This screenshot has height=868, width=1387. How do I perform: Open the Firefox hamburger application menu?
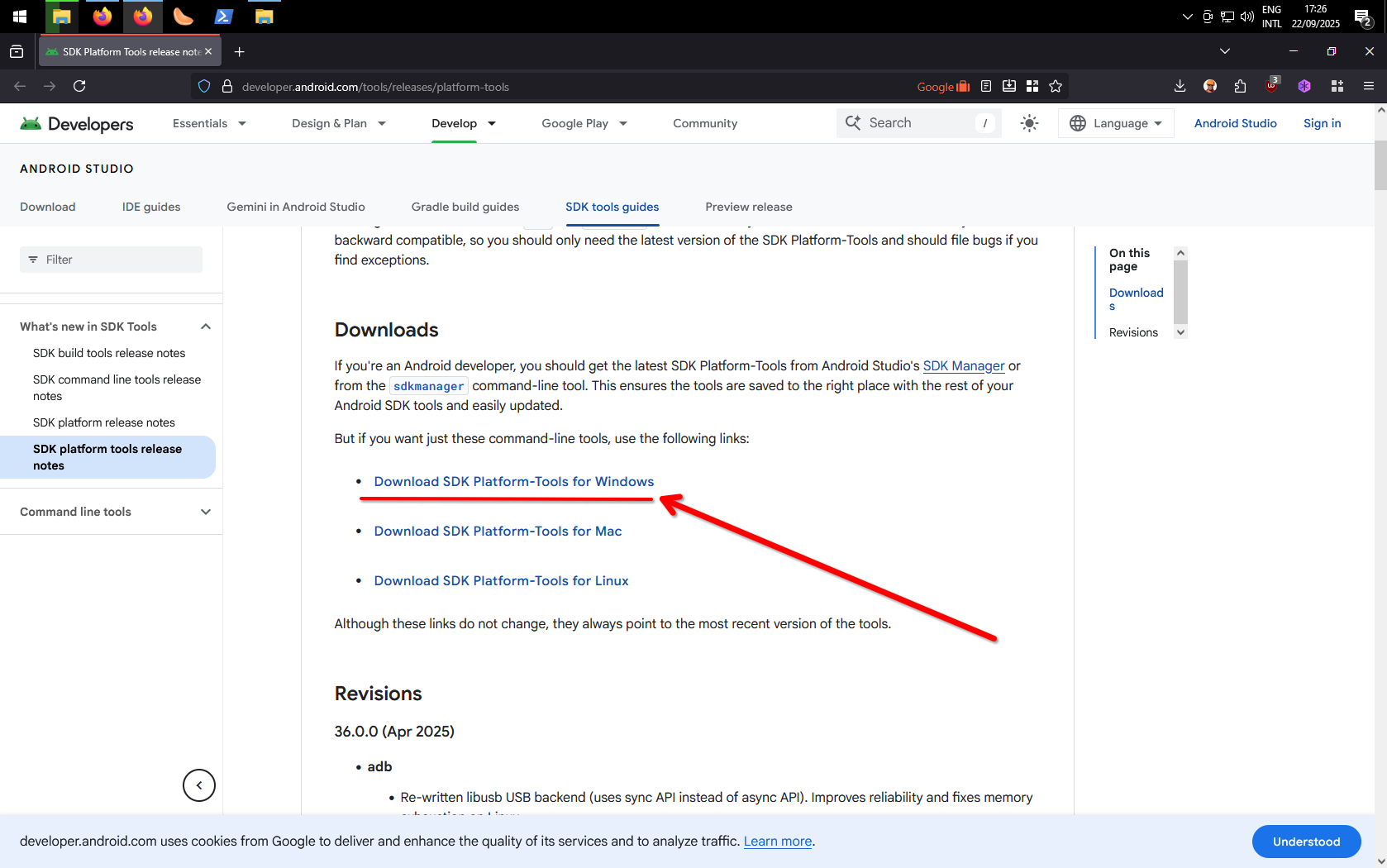pyautogui.click(x=1369, y=86)
